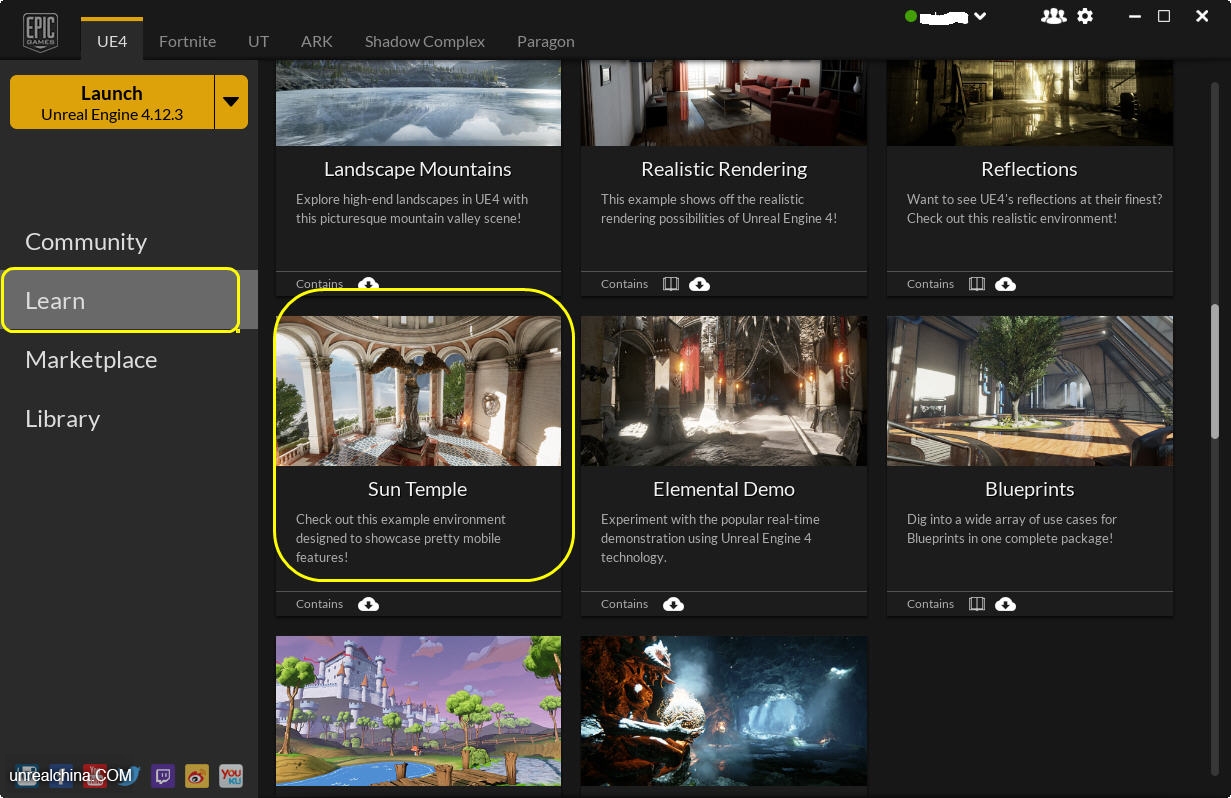The width and height of the screenshot is (1231, 798).
Task: Go to the Marketplace section
Action: point(91,360)
